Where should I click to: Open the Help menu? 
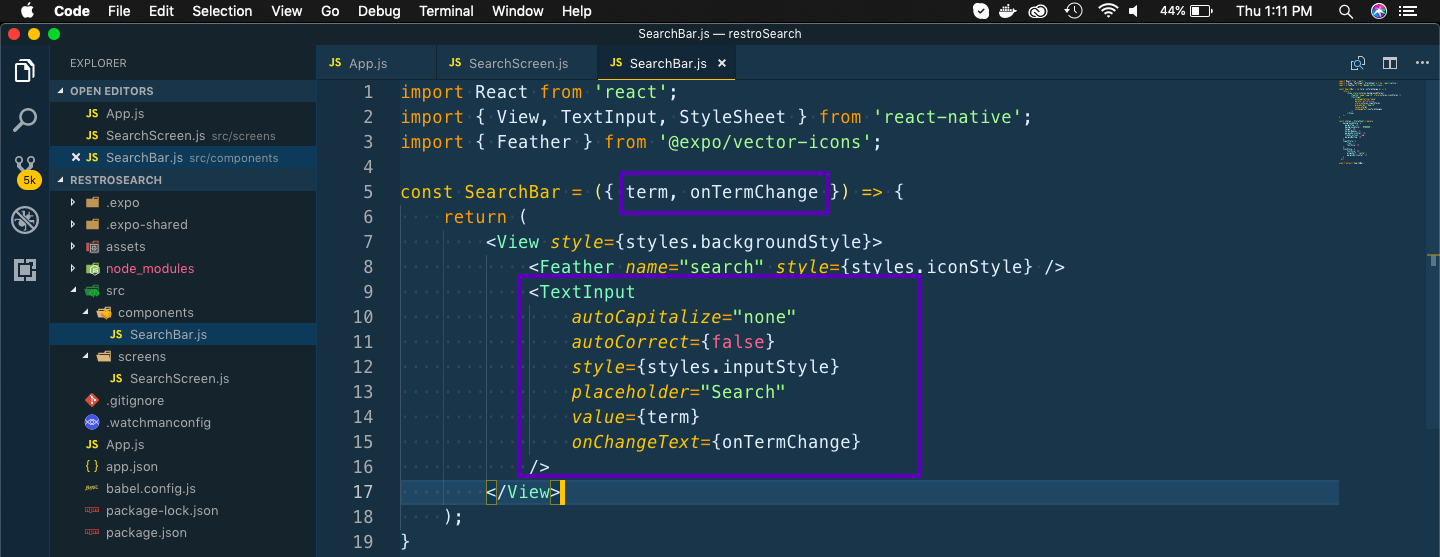tap(577, 11)
